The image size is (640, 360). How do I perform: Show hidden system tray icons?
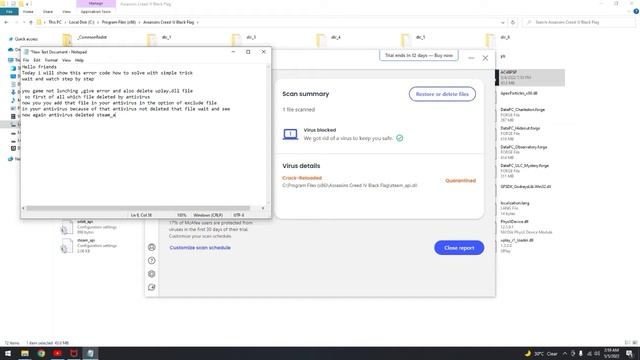coord(565,353)
